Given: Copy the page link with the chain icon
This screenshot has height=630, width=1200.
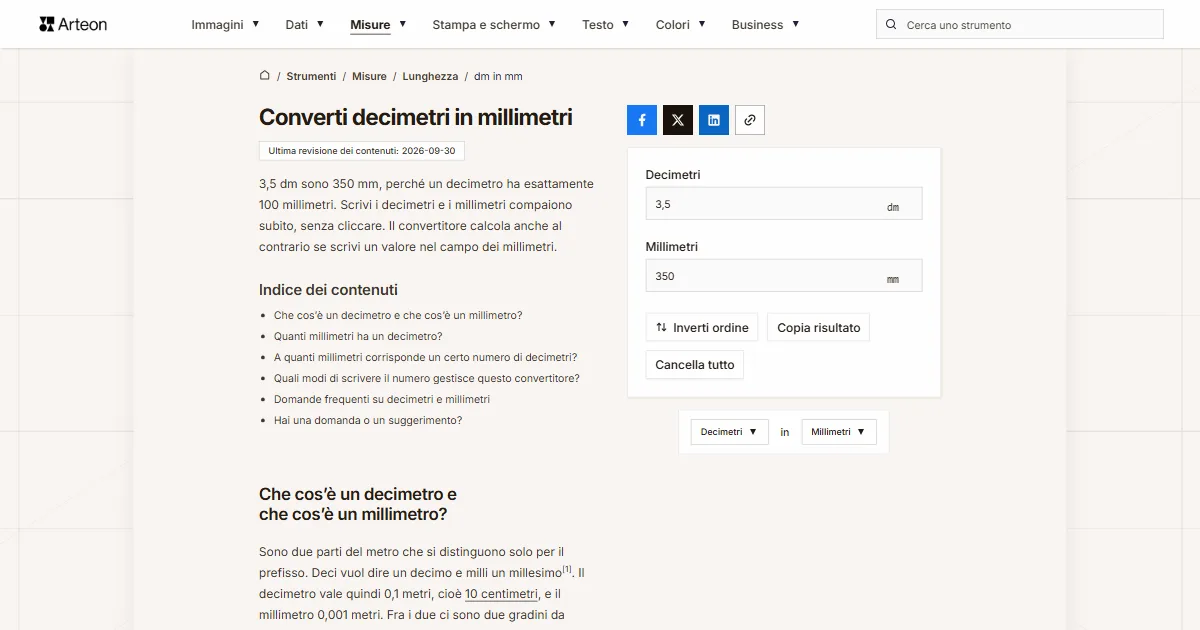Looking at the screenshot, I should coord(750,120).
